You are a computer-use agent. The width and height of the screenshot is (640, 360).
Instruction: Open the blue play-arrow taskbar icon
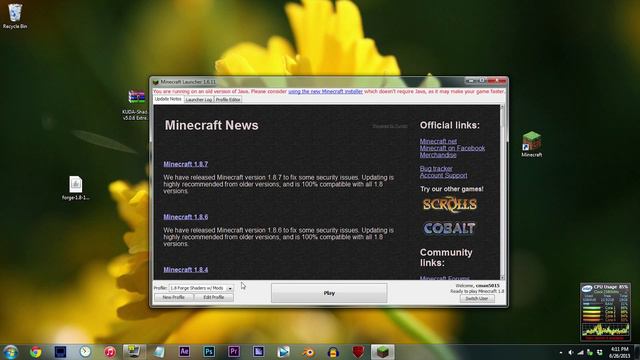[x=283, y=352]
